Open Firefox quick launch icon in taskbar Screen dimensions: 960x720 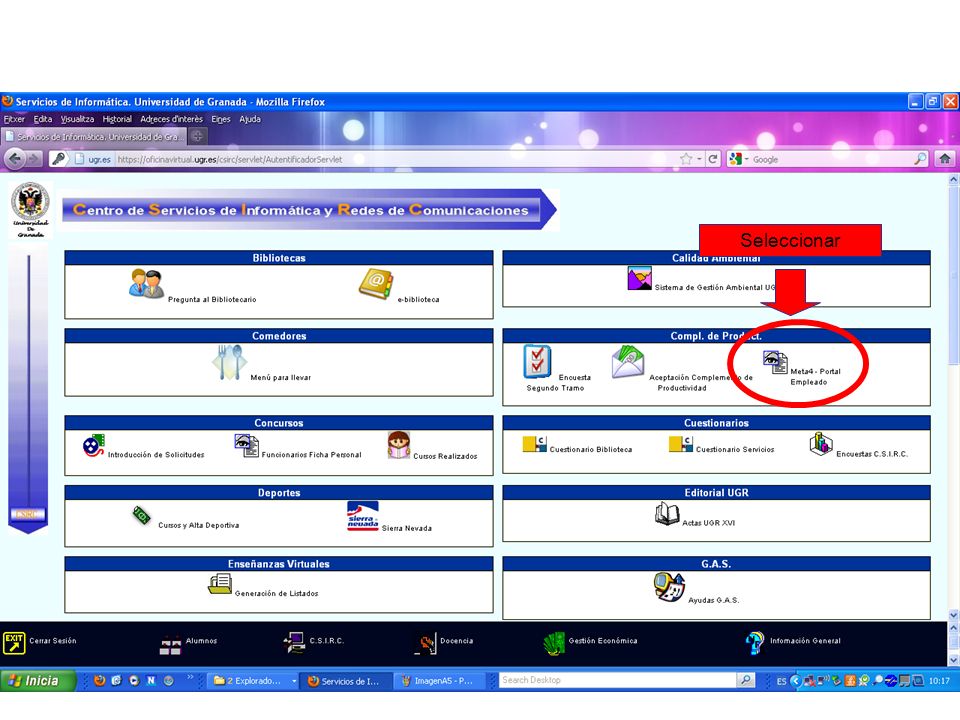pyautogui.click(x=100, y=680)
